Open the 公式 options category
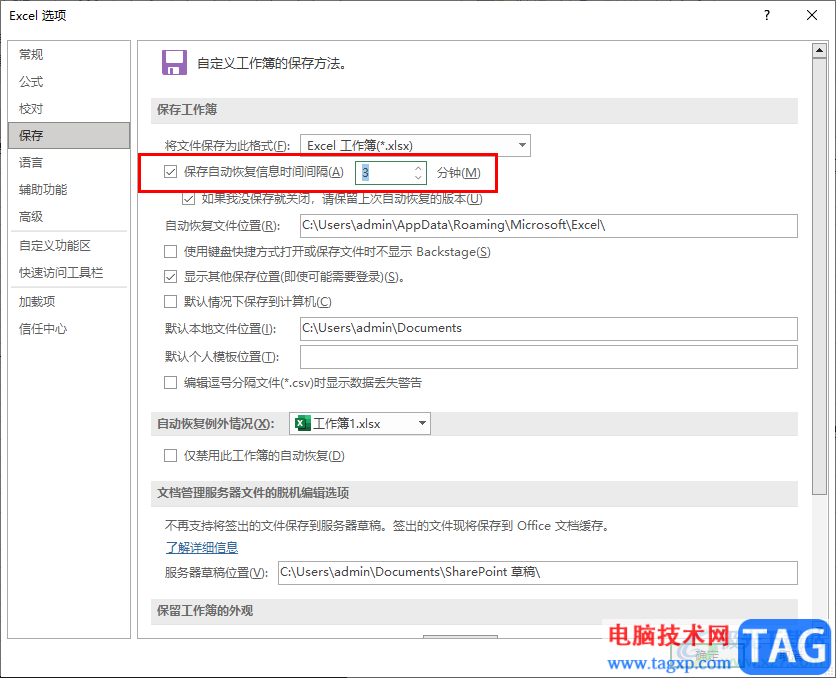This screenshot has height=678, width=836. coord(69,82)
